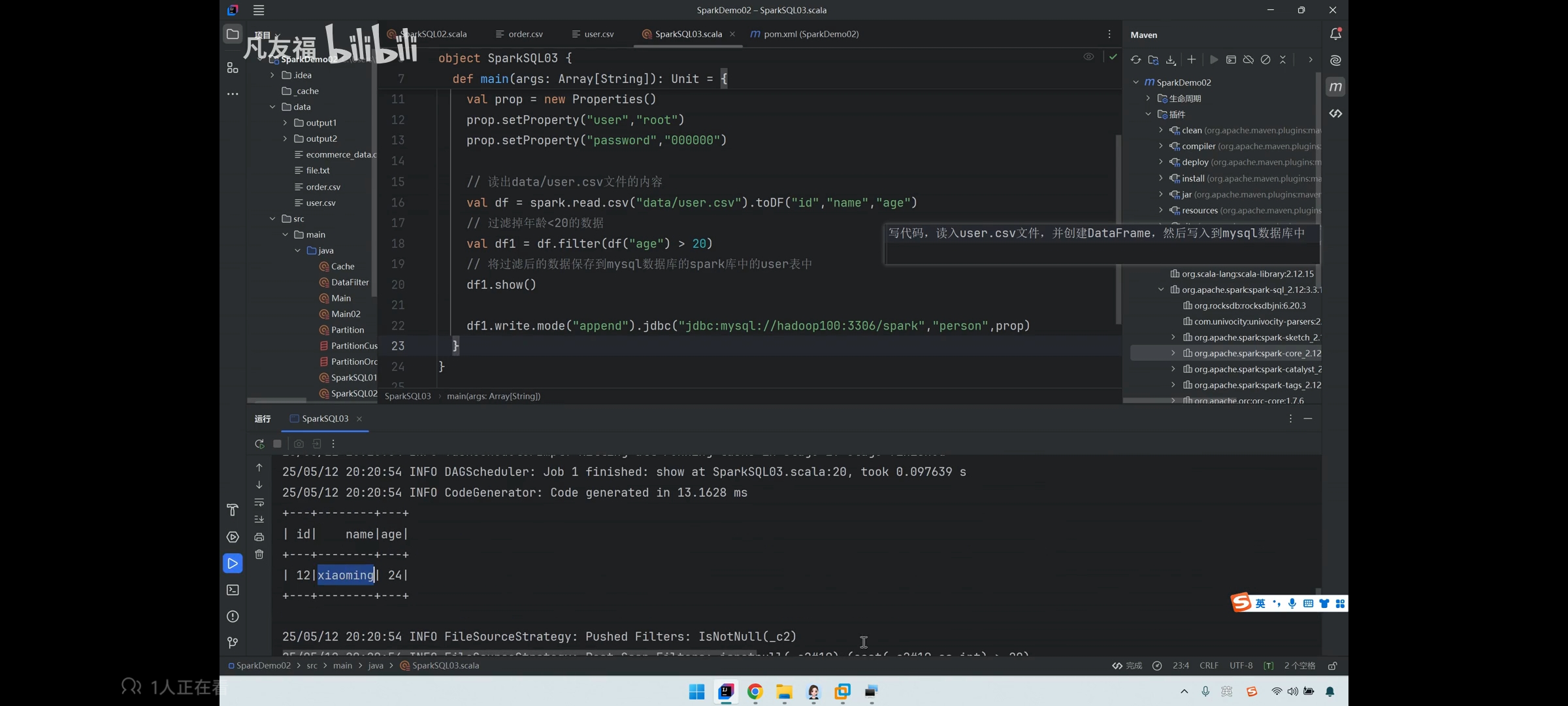The height and width of the screenshot is (706, 1568).
Task: Click the Rerun SparkSQL03 icon
Action: pos(259,444)
